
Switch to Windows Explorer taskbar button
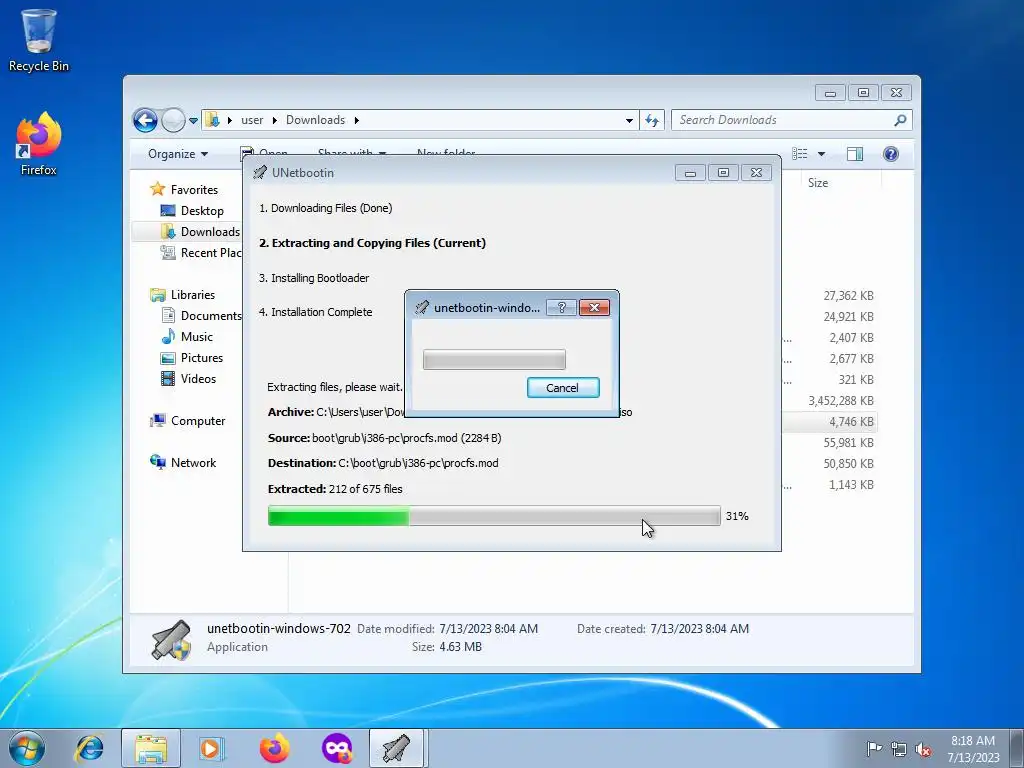(x=151, y=748)
